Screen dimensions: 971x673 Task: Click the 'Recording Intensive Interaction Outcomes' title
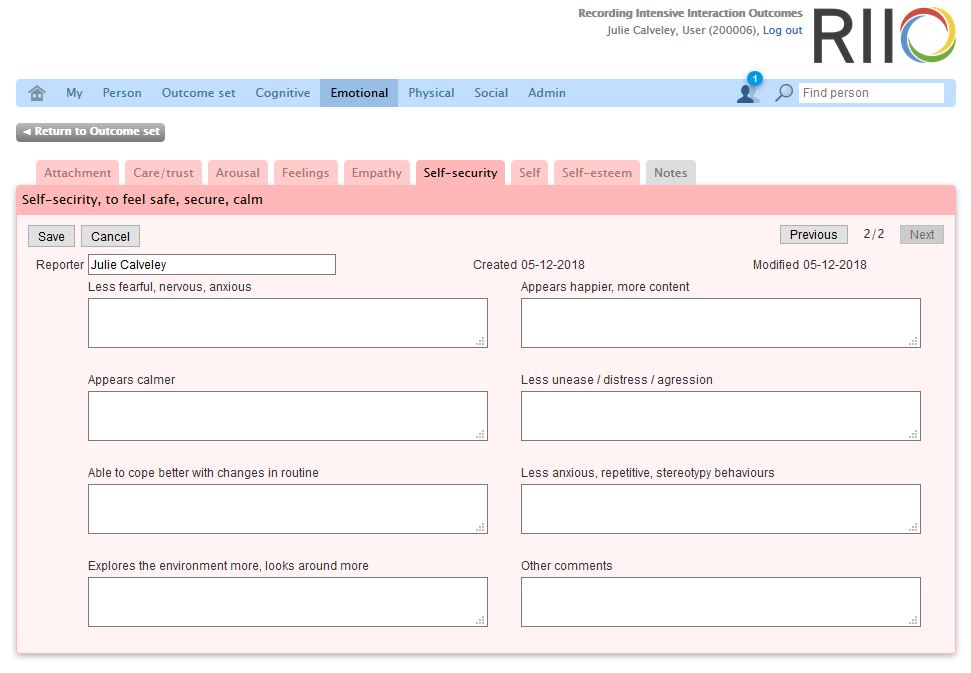click(690, 13)
